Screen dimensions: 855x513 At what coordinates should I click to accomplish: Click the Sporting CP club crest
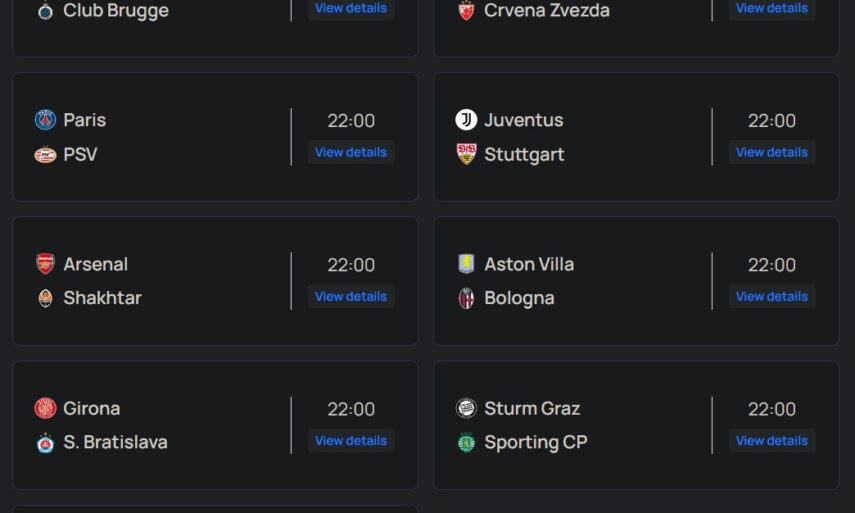(x=466, y=442)
